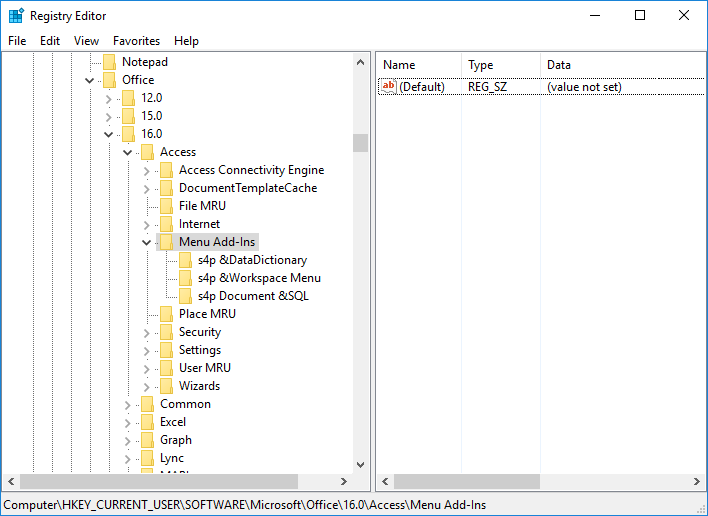Open the File menu
Image resolution: width=708 pixels, height=516 pixels.
(17, 41)
